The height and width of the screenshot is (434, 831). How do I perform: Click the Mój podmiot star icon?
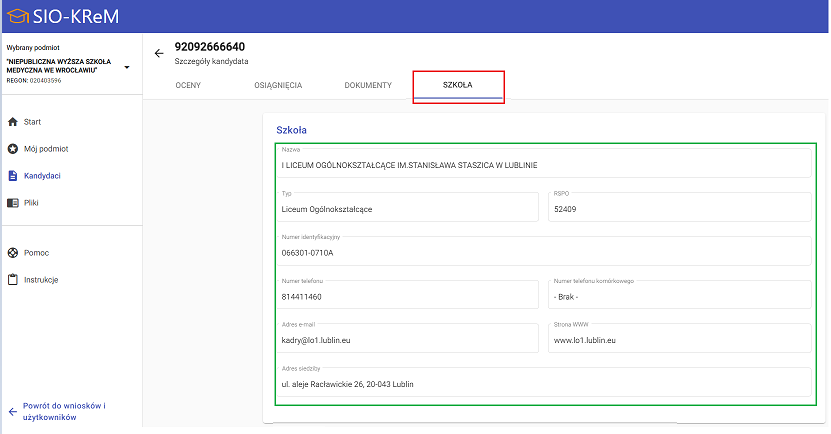[x=12, y=149]
